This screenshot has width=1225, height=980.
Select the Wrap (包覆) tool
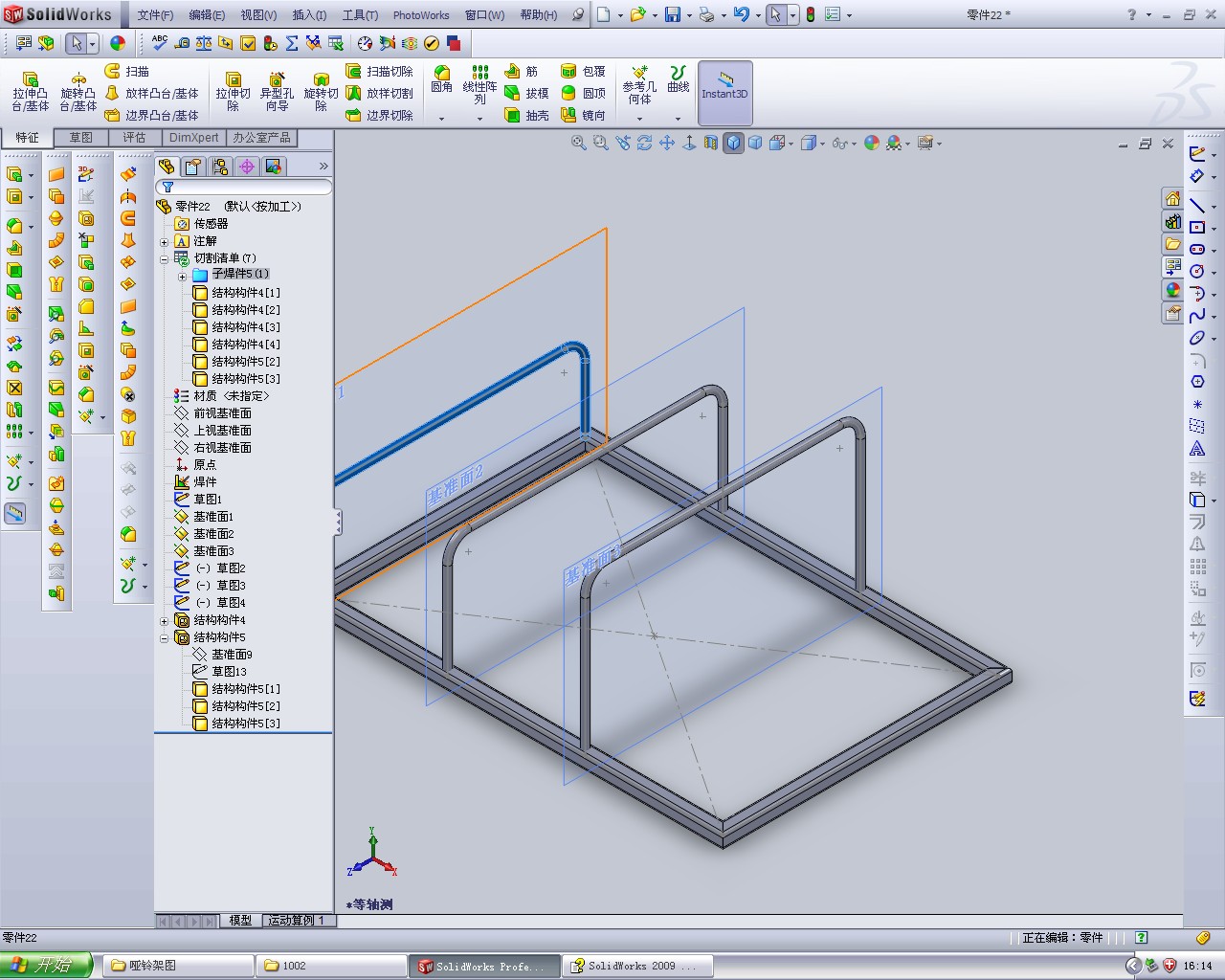[x=583, y=72]
